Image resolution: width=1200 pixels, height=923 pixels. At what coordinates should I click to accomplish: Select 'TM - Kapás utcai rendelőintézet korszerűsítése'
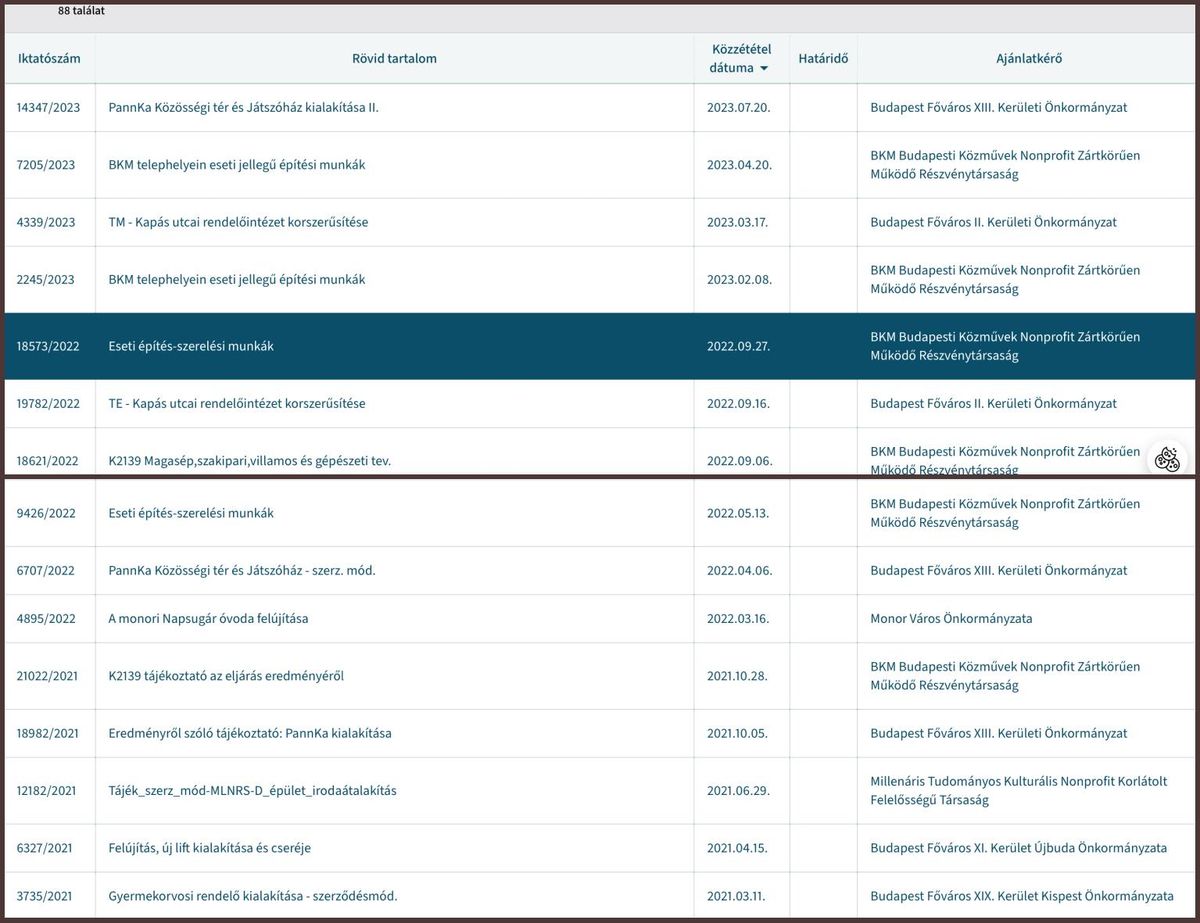coord(238,222)
